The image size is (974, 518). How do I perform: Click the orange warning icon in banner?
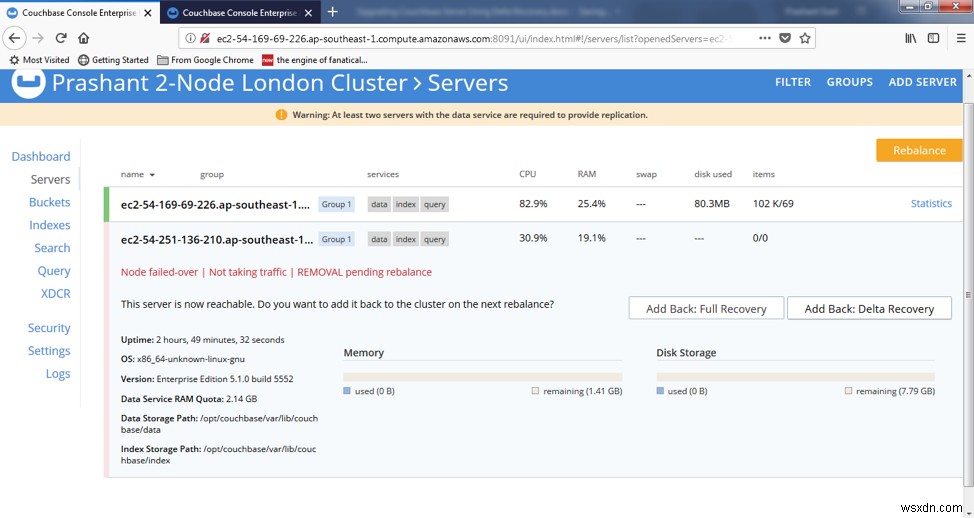coord(281,115)
